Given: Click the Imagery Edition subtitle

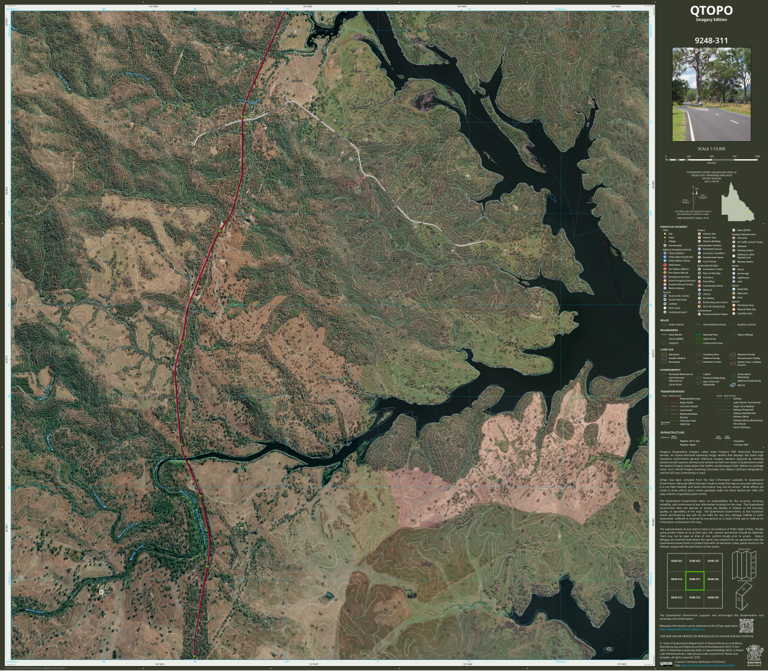Looking at the screenshot, I should coord(711,20).
